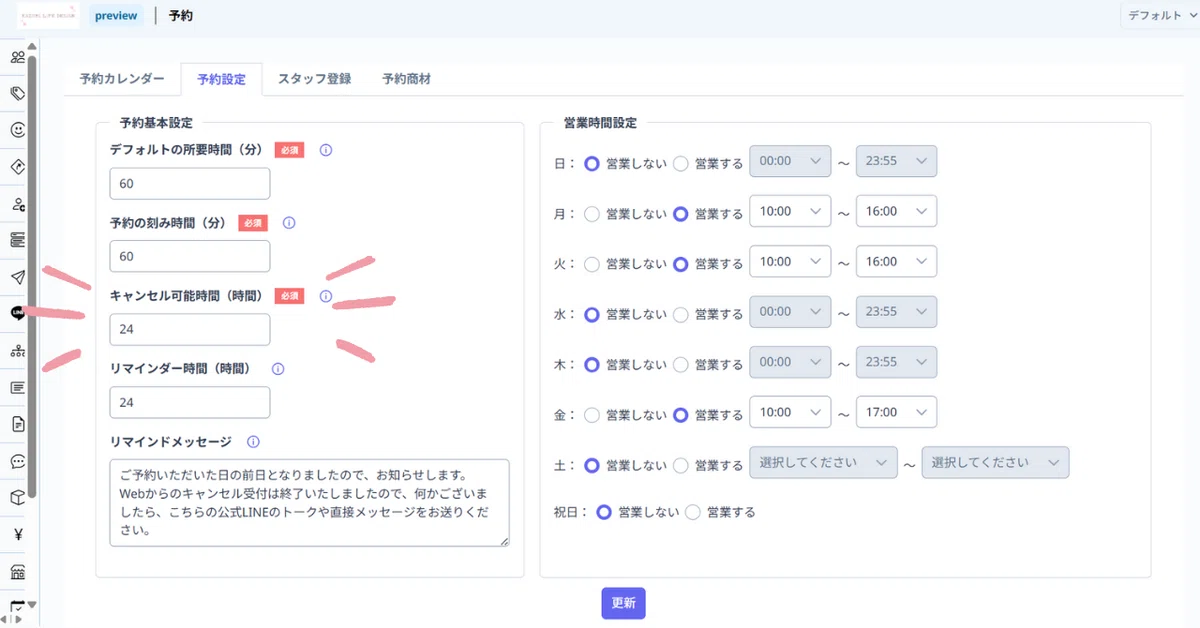Open the box package icon in the sidebar

click(x=17, y=497)
